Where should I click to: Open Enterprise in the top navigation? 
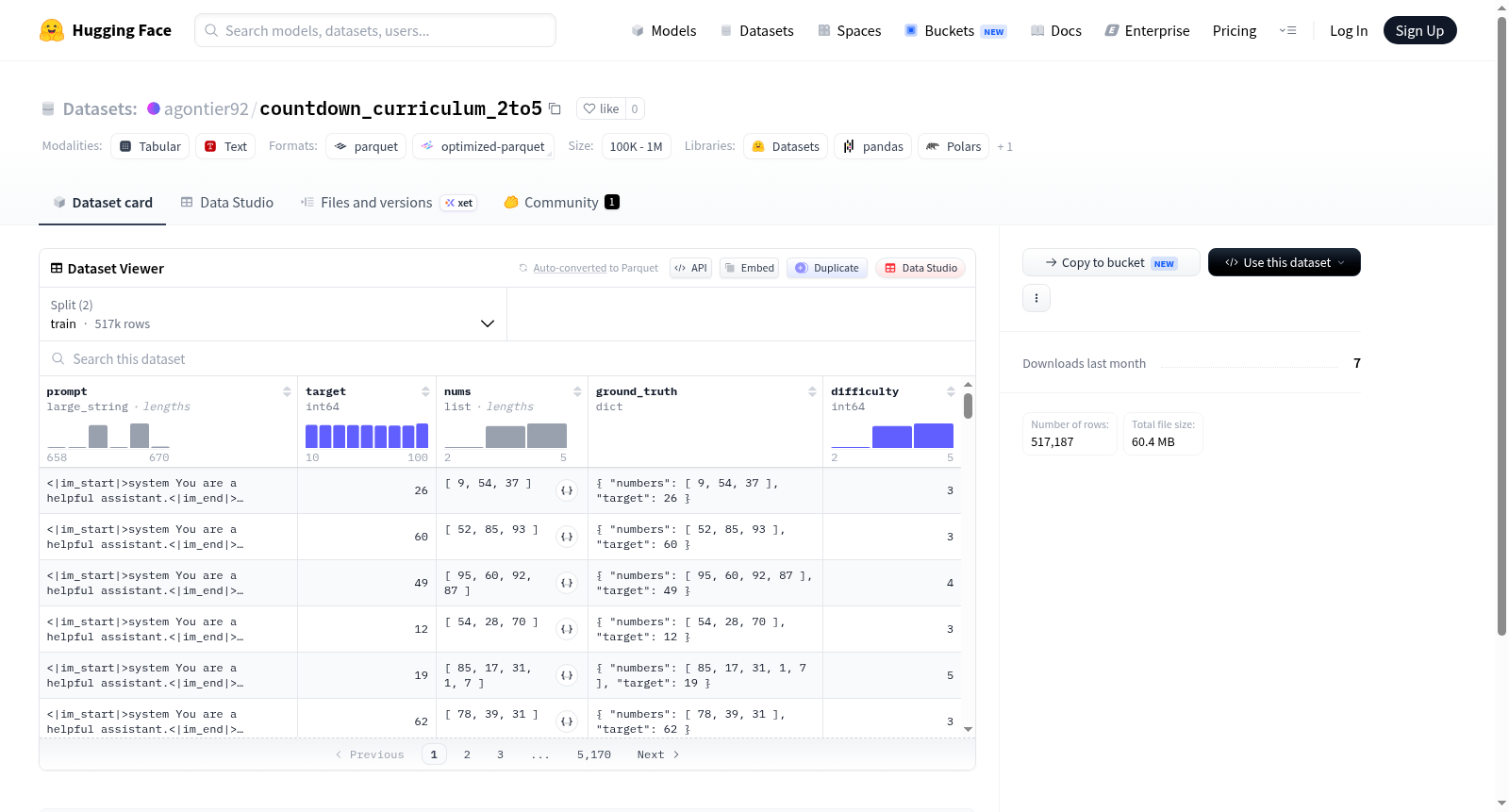pos(1147,31)
